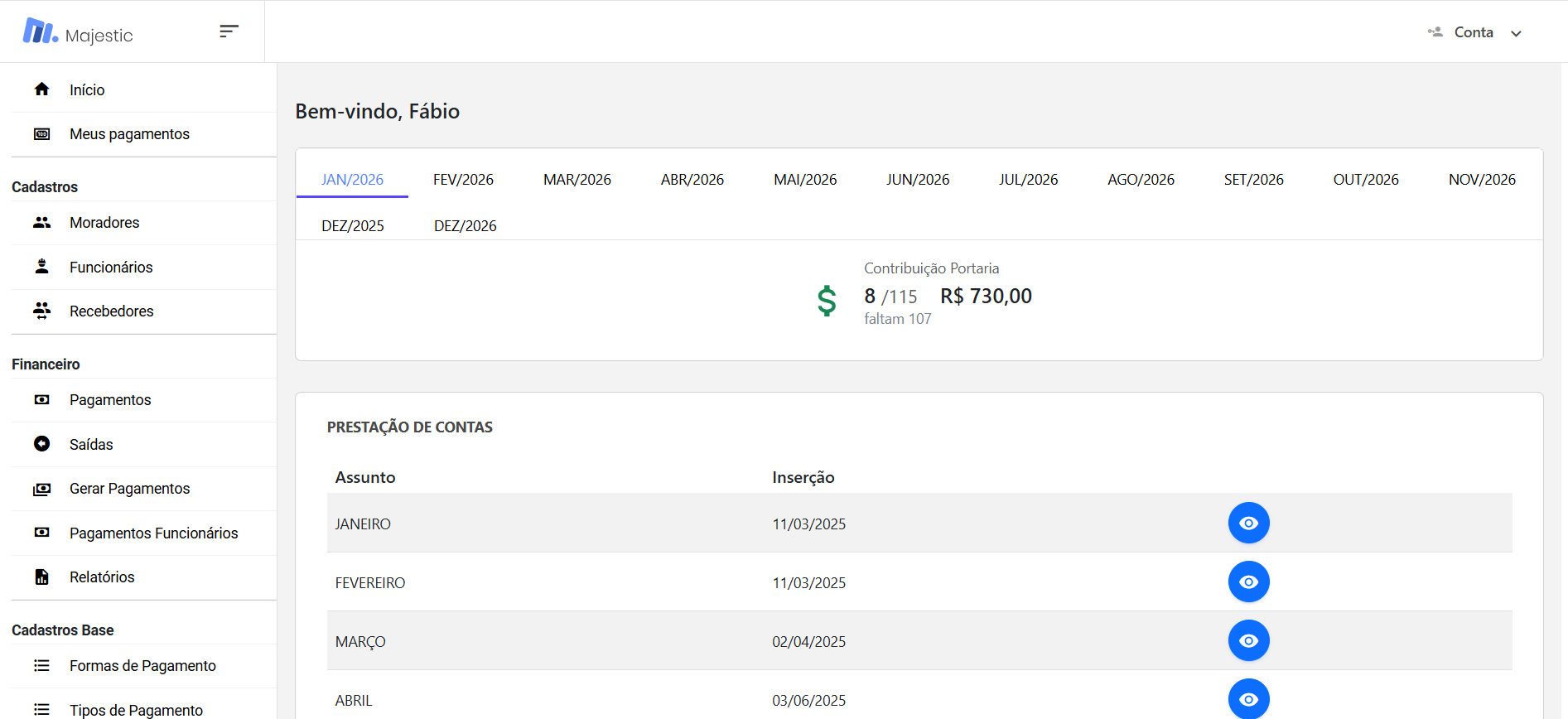Click the Saídas arrow circle icon
This screenshot has width=1568, height=719.
(x=41, y=444)
